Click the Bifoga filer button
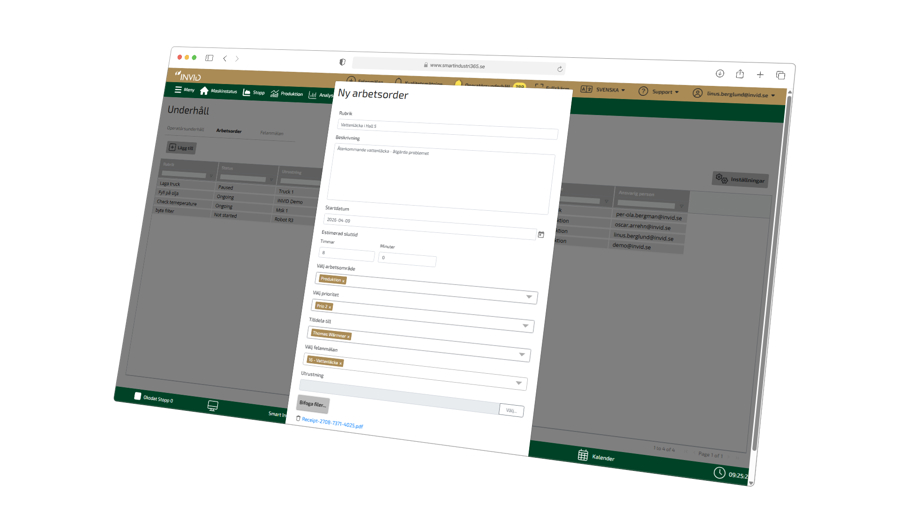This screenshot has width=900, height=506. [x=313, y=404]
